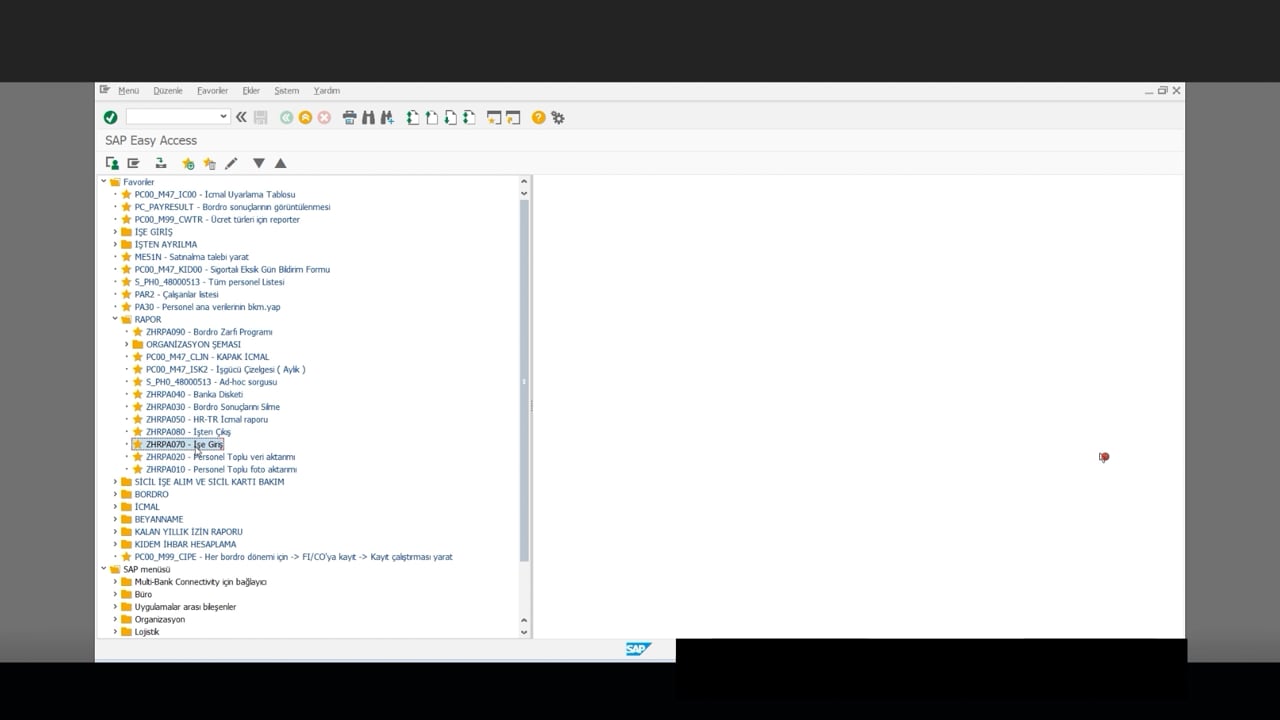
Task: Open the yellow Help icon
Action: 539,117
